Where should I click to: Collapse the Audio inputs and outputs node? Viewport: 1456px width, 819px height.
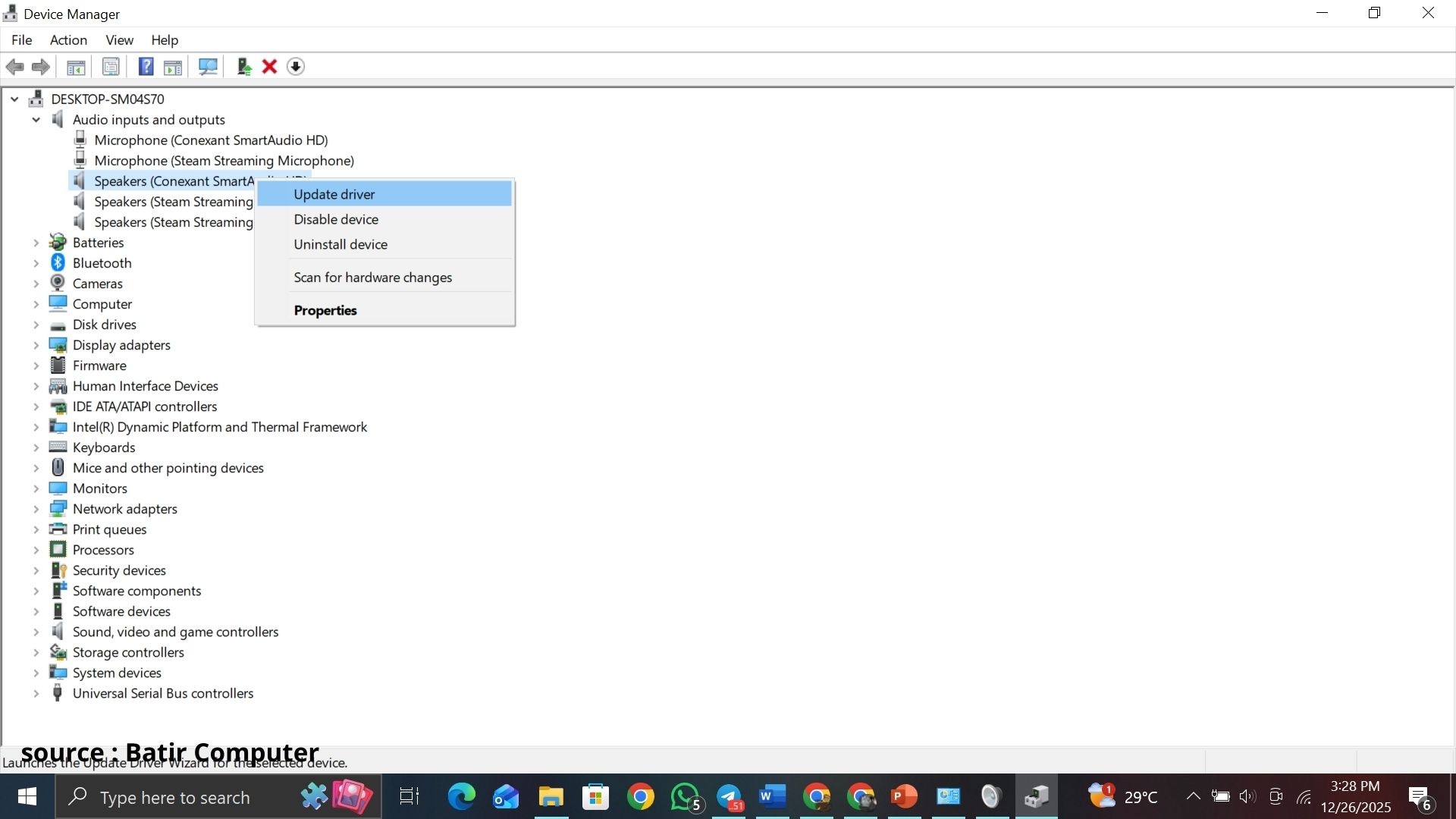pos(36,120)
